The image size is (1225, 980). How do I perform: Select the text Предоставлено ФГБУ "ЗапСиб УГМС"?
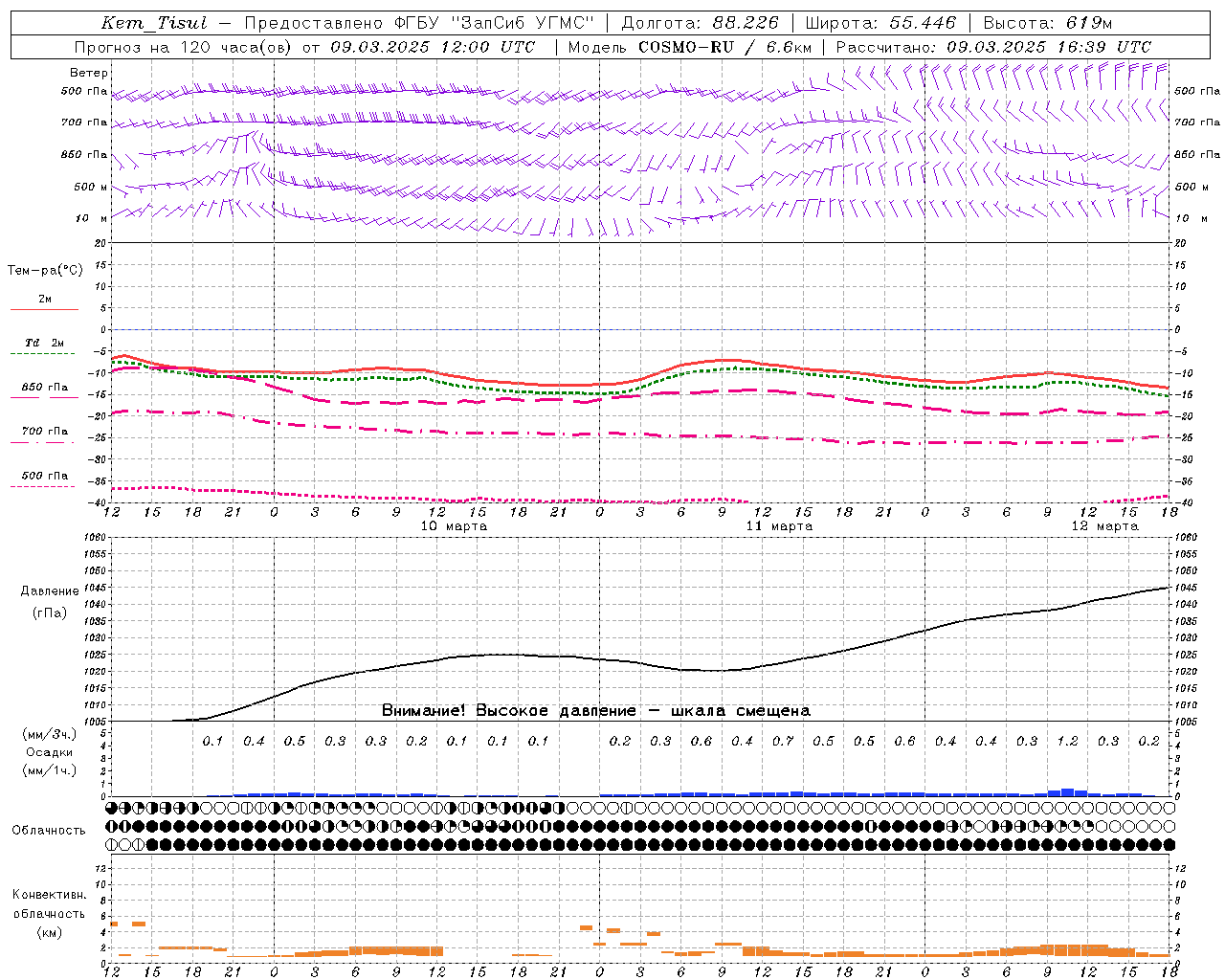[420, 23]
